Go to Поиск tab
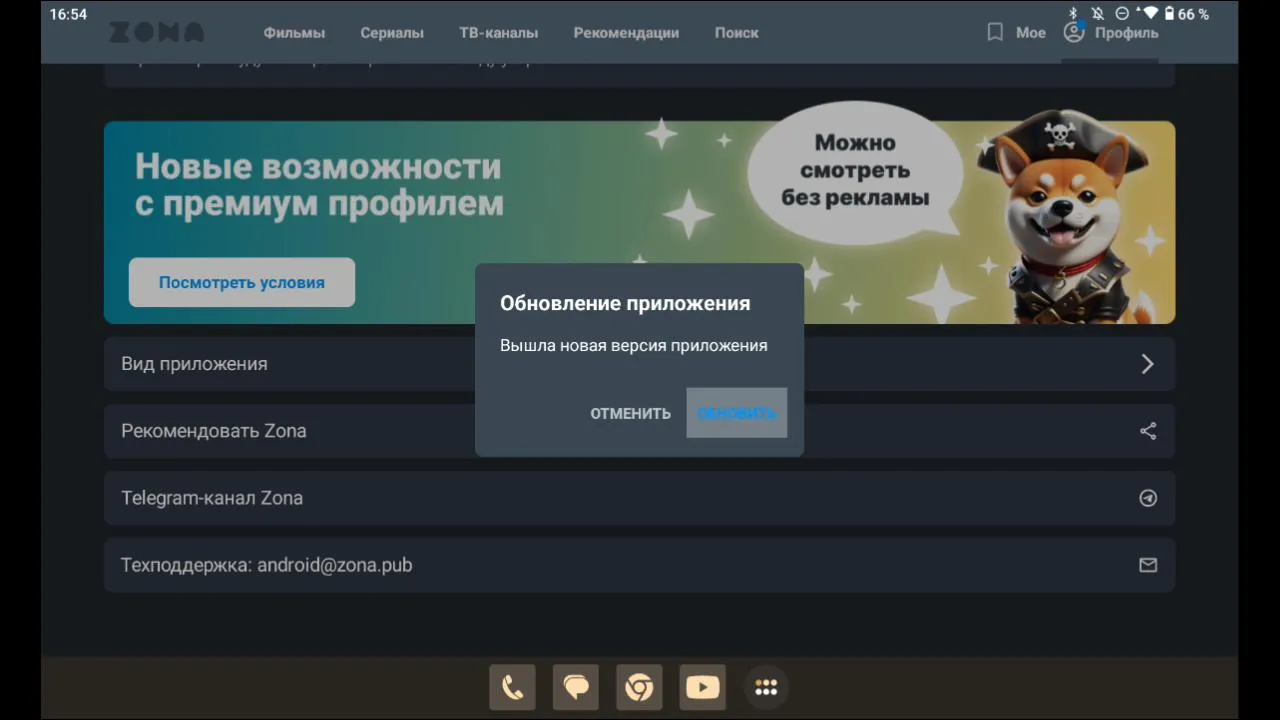This screenshot has width=1280, height=720. click(x=736, y=33)
